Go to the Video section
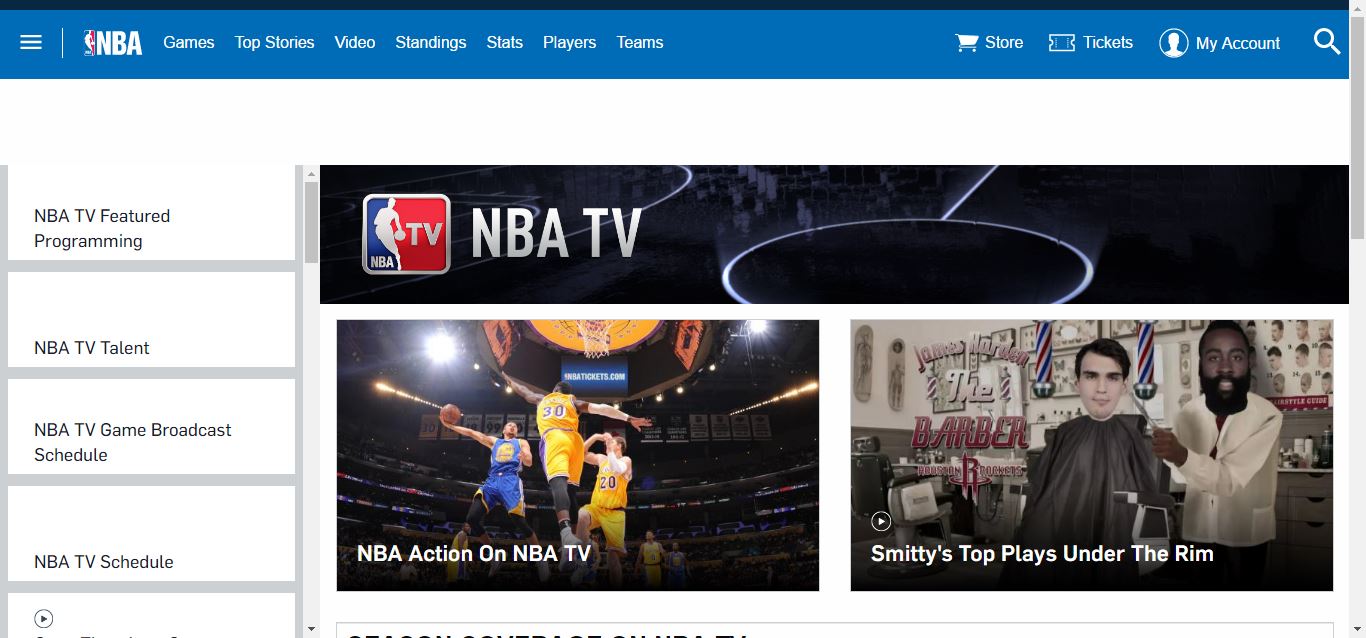This screenshot has height=638, width=1366. click(355, 42)
